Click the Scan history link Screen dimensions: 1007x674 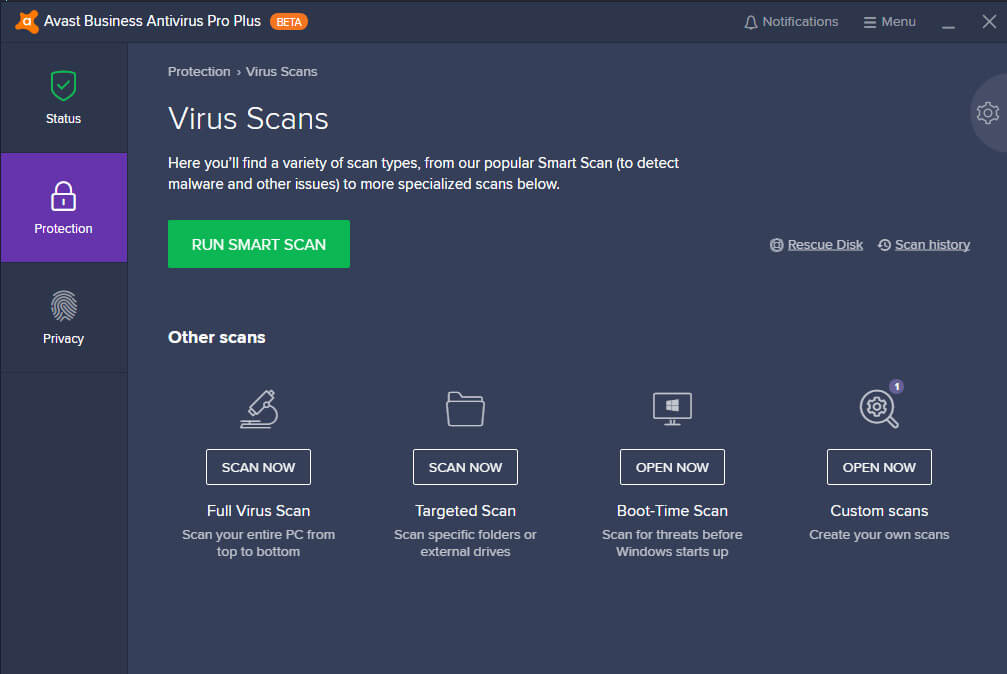pos(931,244)
